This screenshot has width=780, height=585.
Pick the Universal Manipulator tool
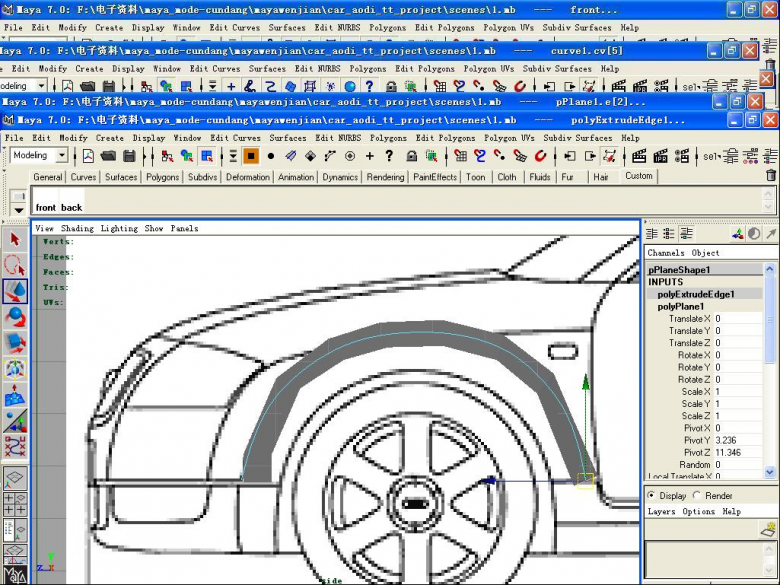pyautogui.click(x=15, y=369)
